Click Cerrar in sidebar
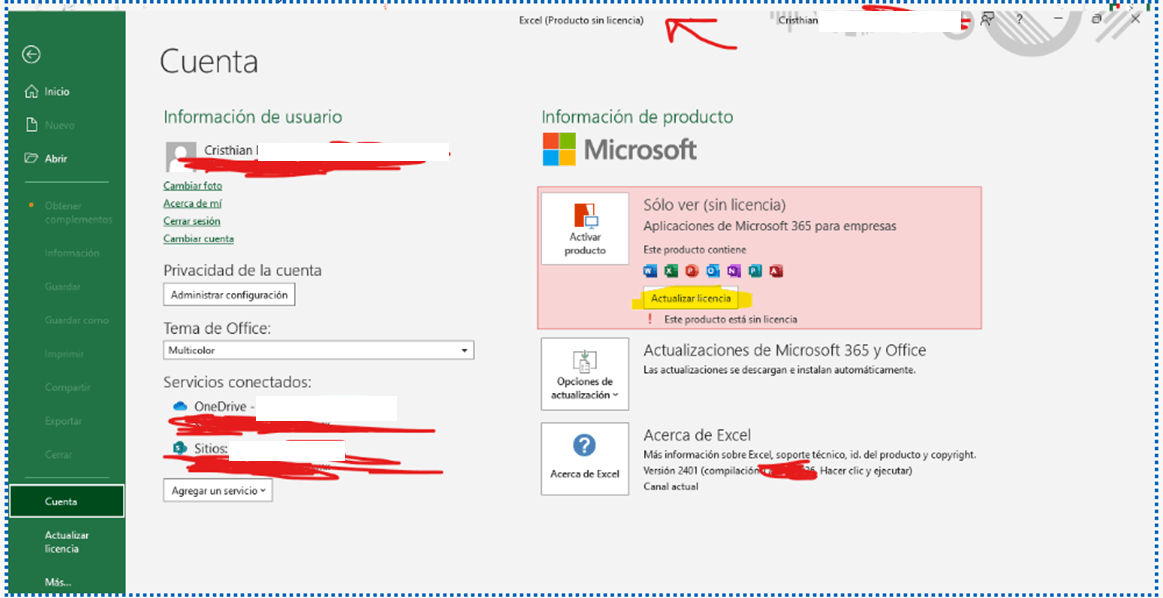Image resolution: width=1163 pixels, height=598 pixels. click(58, 455)
